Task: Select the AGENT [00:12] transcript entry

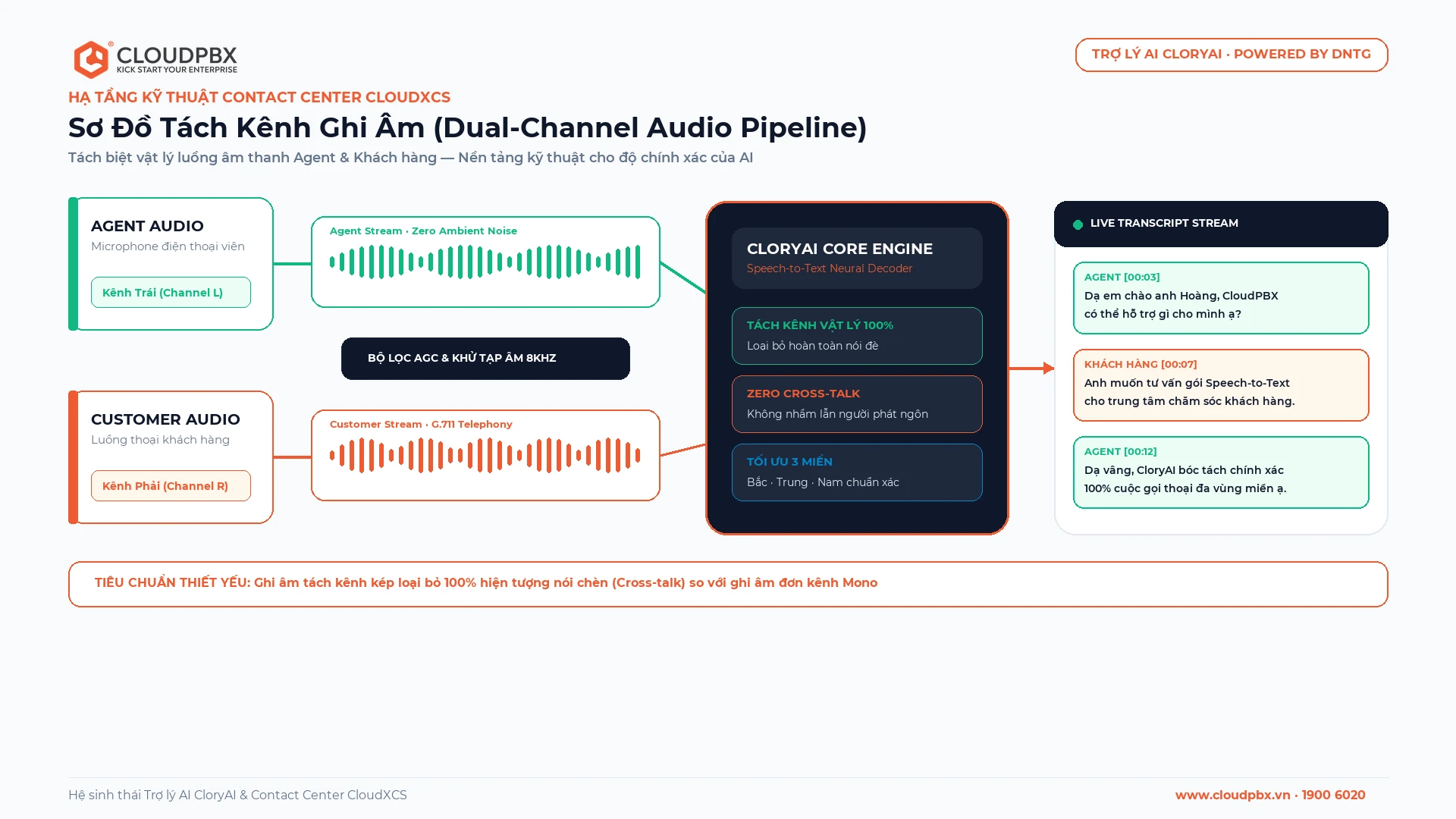Action: click(1221, 472)
